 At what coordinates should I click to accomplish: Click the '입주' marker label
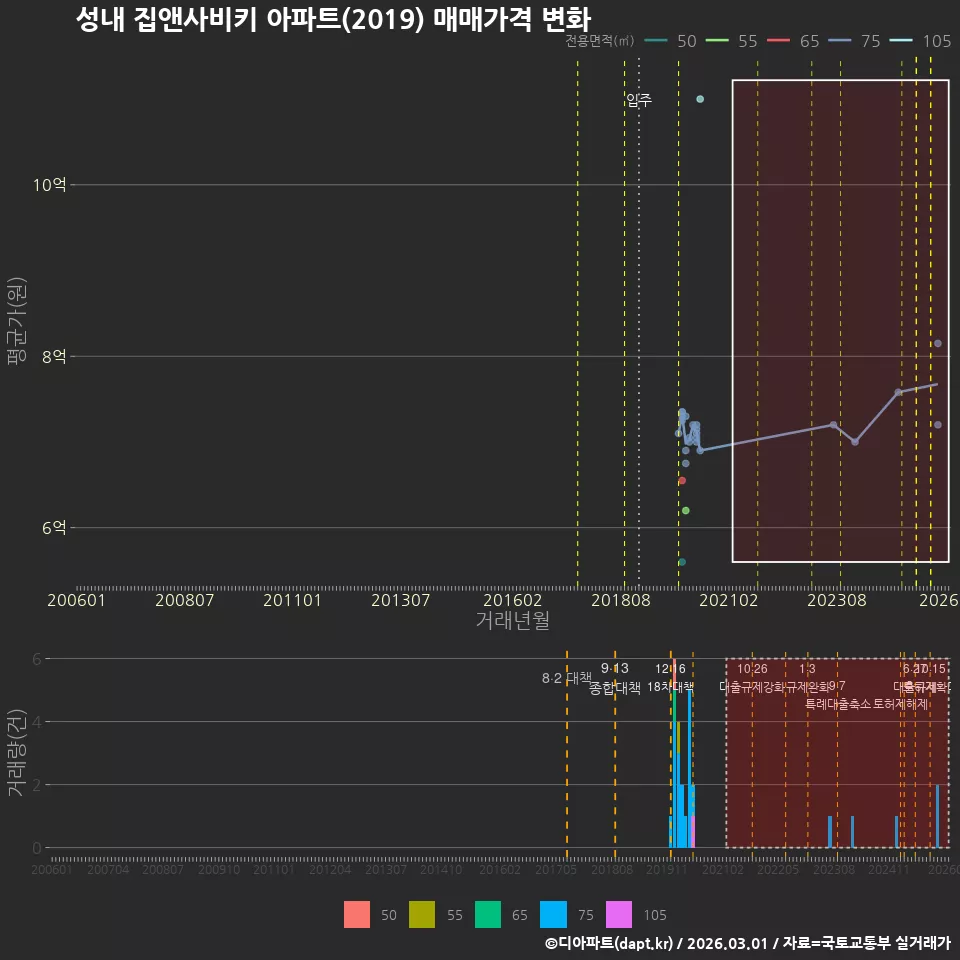click(x=639, y=100)
